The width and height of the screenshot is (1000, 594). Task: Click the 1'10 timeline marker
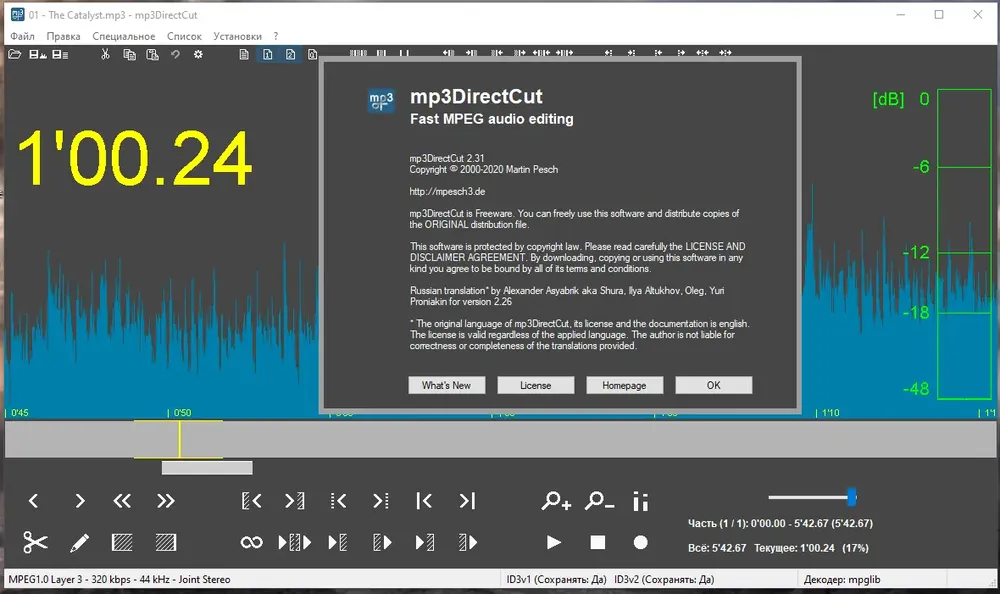point(830,413)
